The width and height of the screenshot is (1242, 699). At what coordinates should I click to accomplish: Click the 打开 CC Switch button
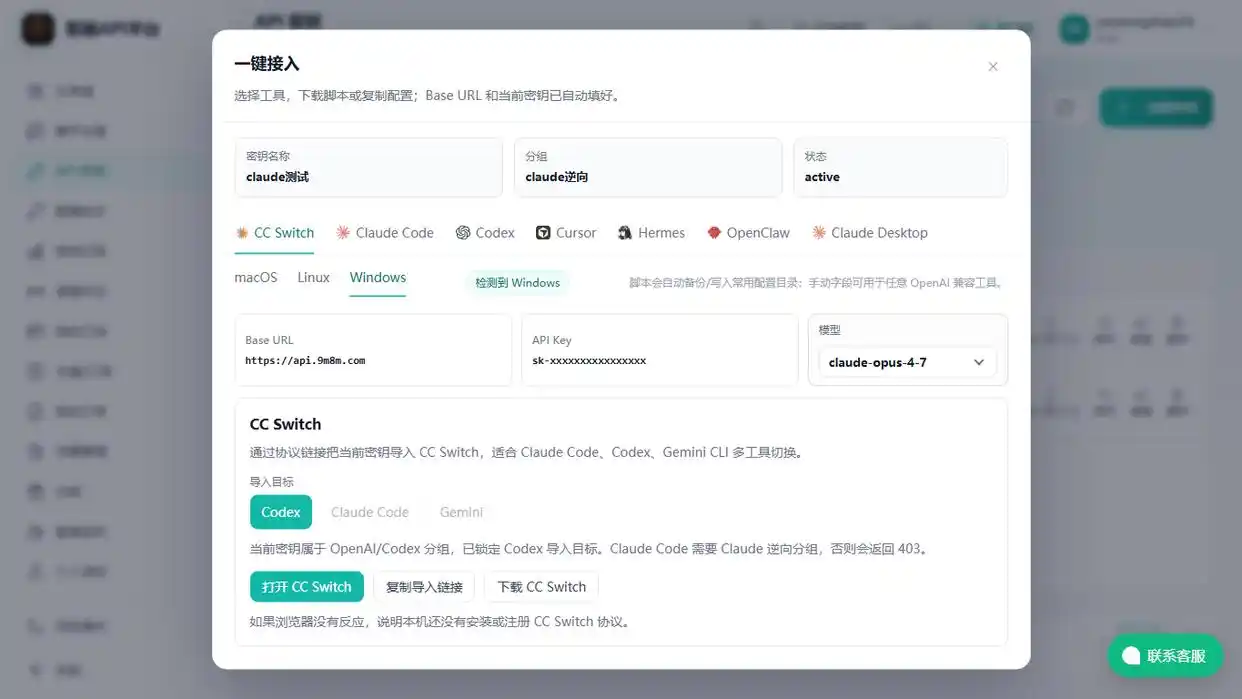pyautogui.click(x=307, y=587)
